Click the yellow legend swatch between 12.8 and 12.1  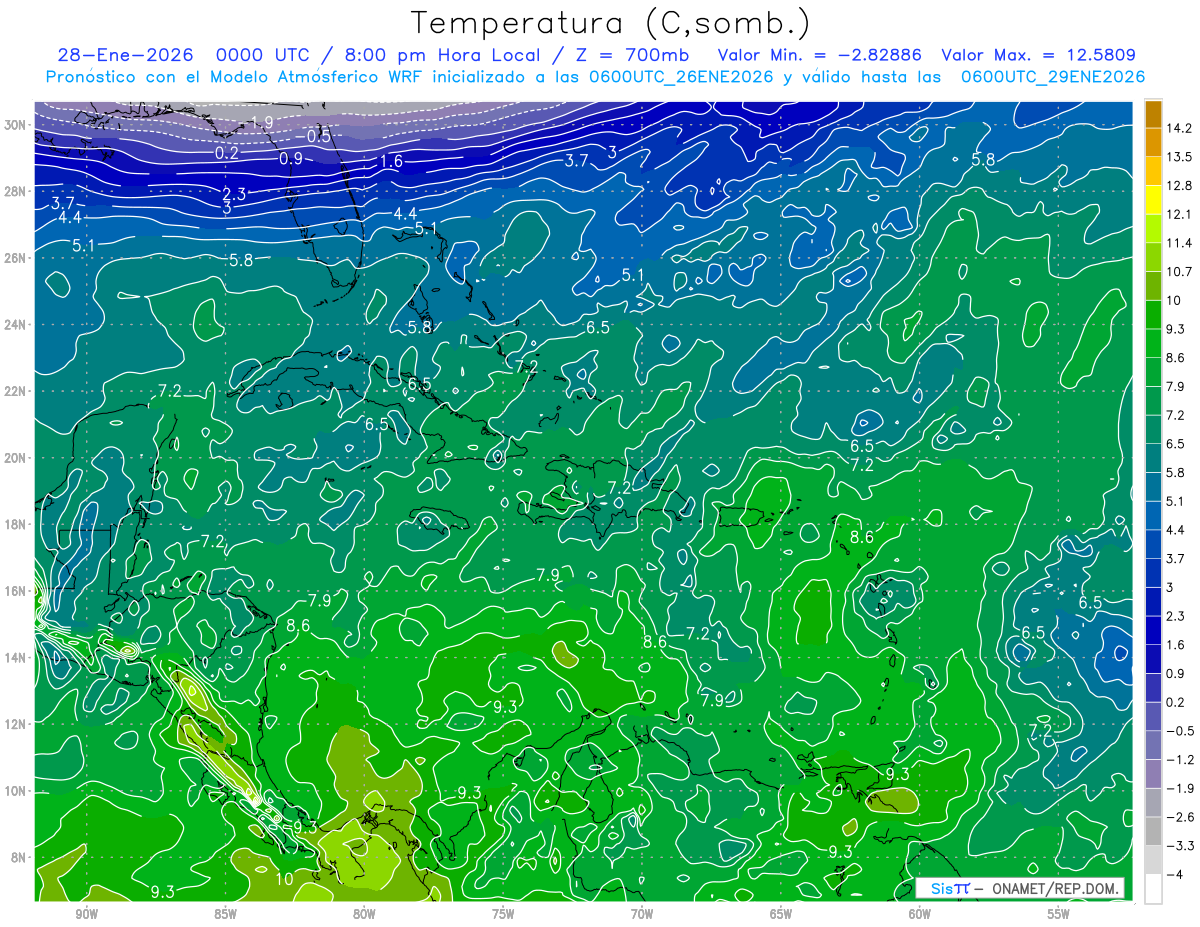1153,200
